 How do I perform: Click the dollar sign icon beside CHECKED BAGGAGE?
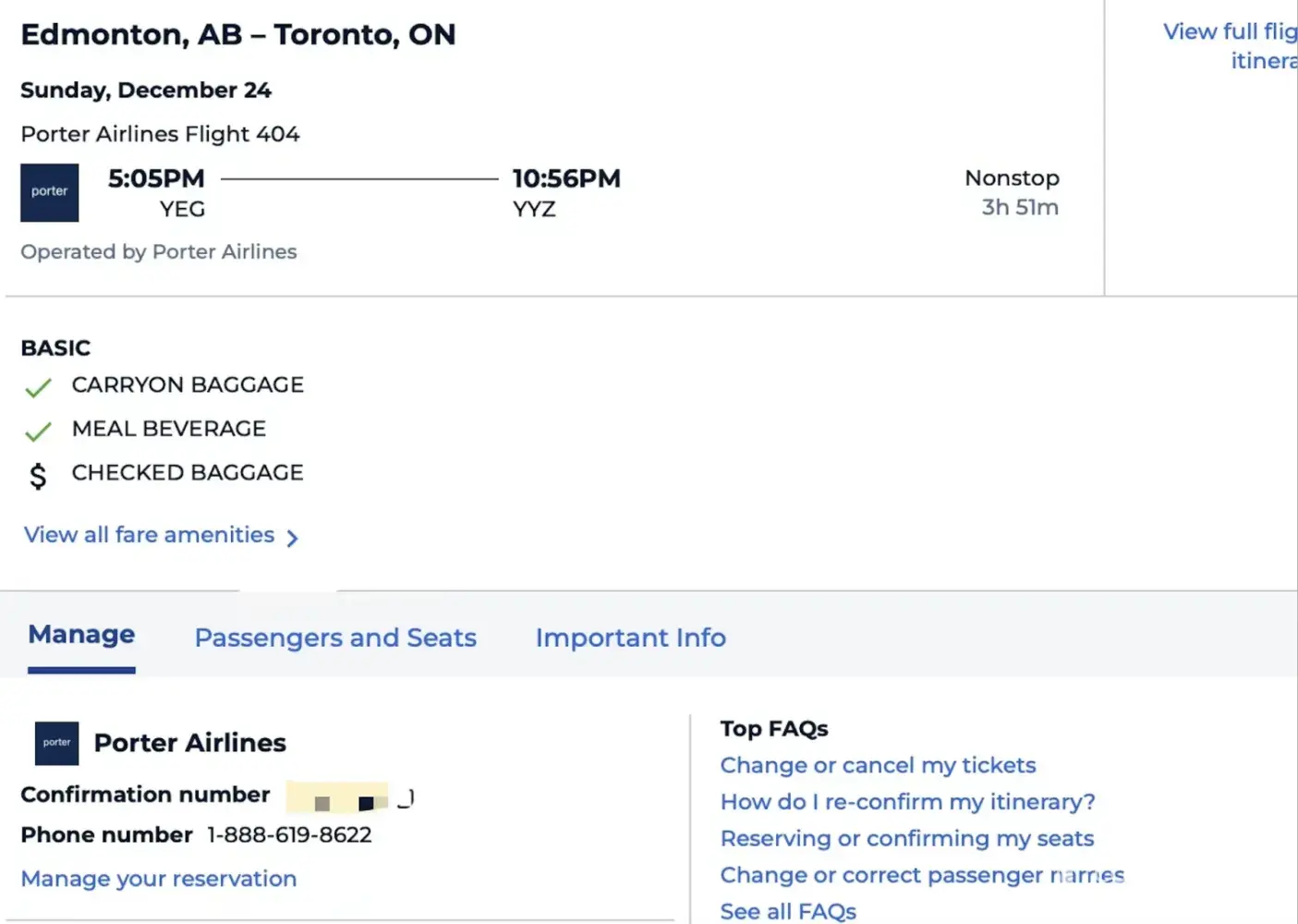38,475
